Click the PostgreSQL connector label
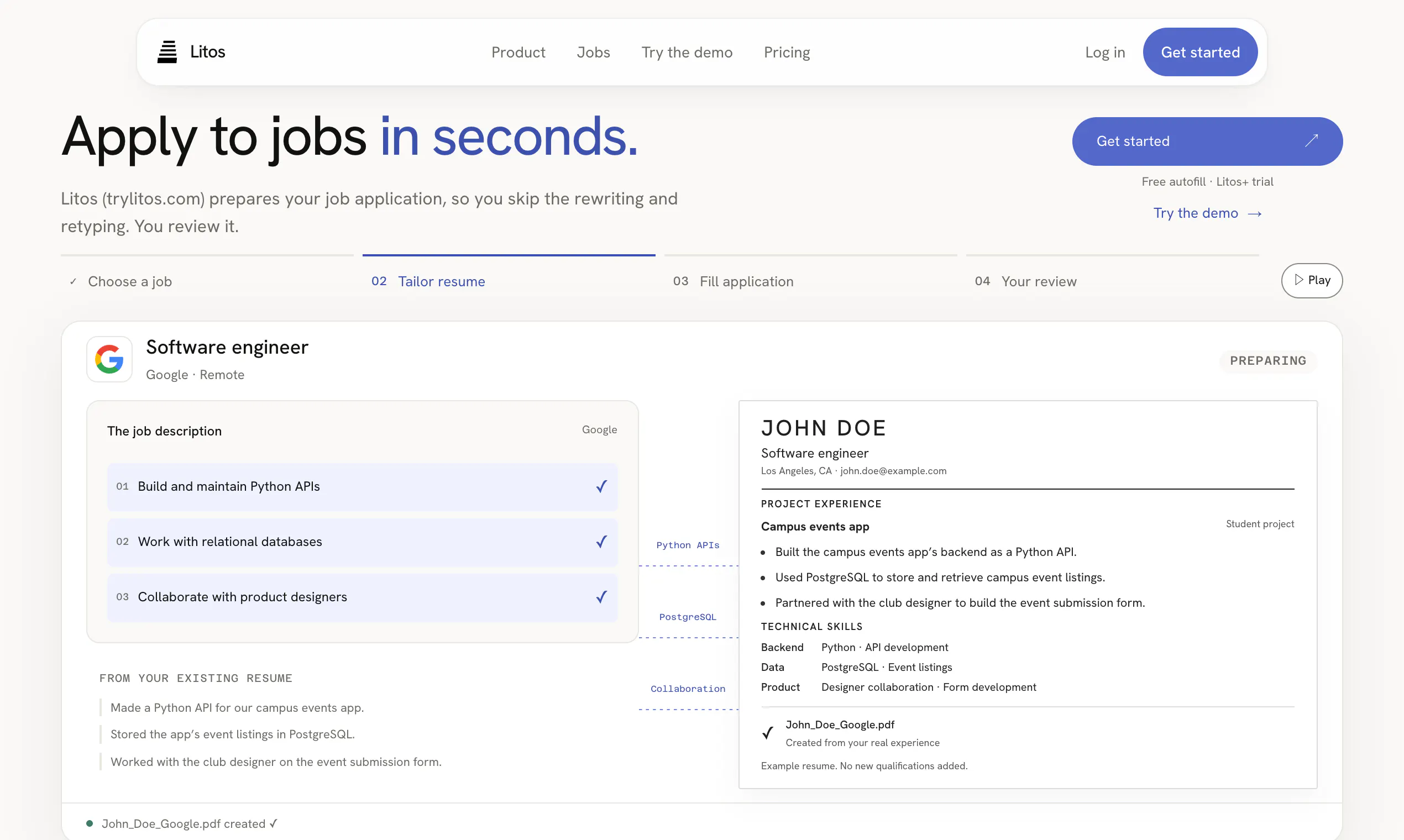Viewport: 1404px width, 840px height. coord(688,617)
